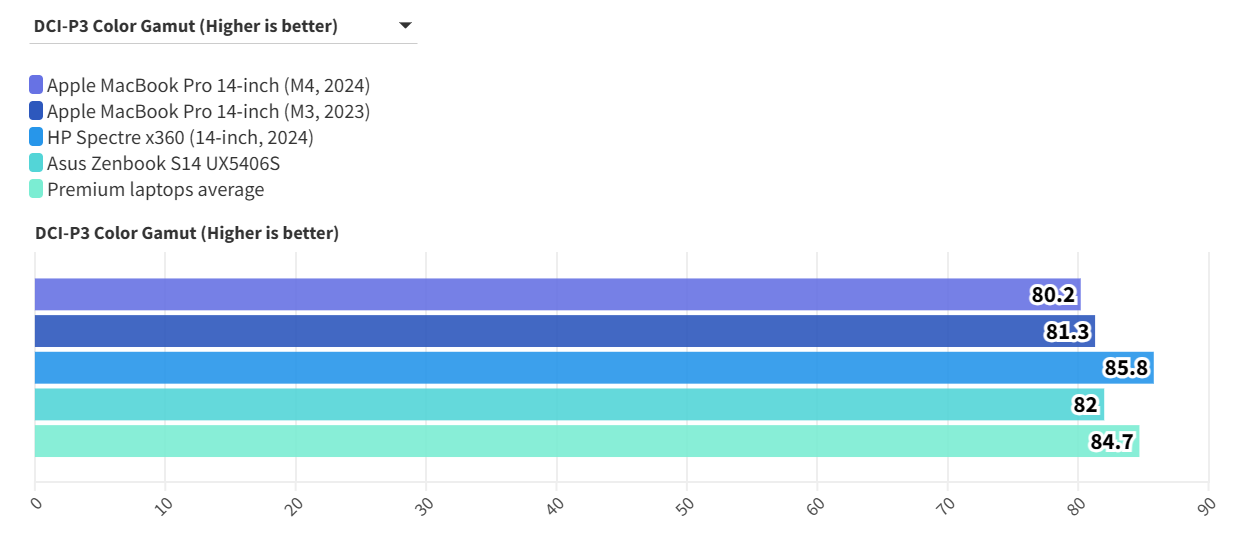Click the Premium laptops average legend label

click(x=155, y=189)
